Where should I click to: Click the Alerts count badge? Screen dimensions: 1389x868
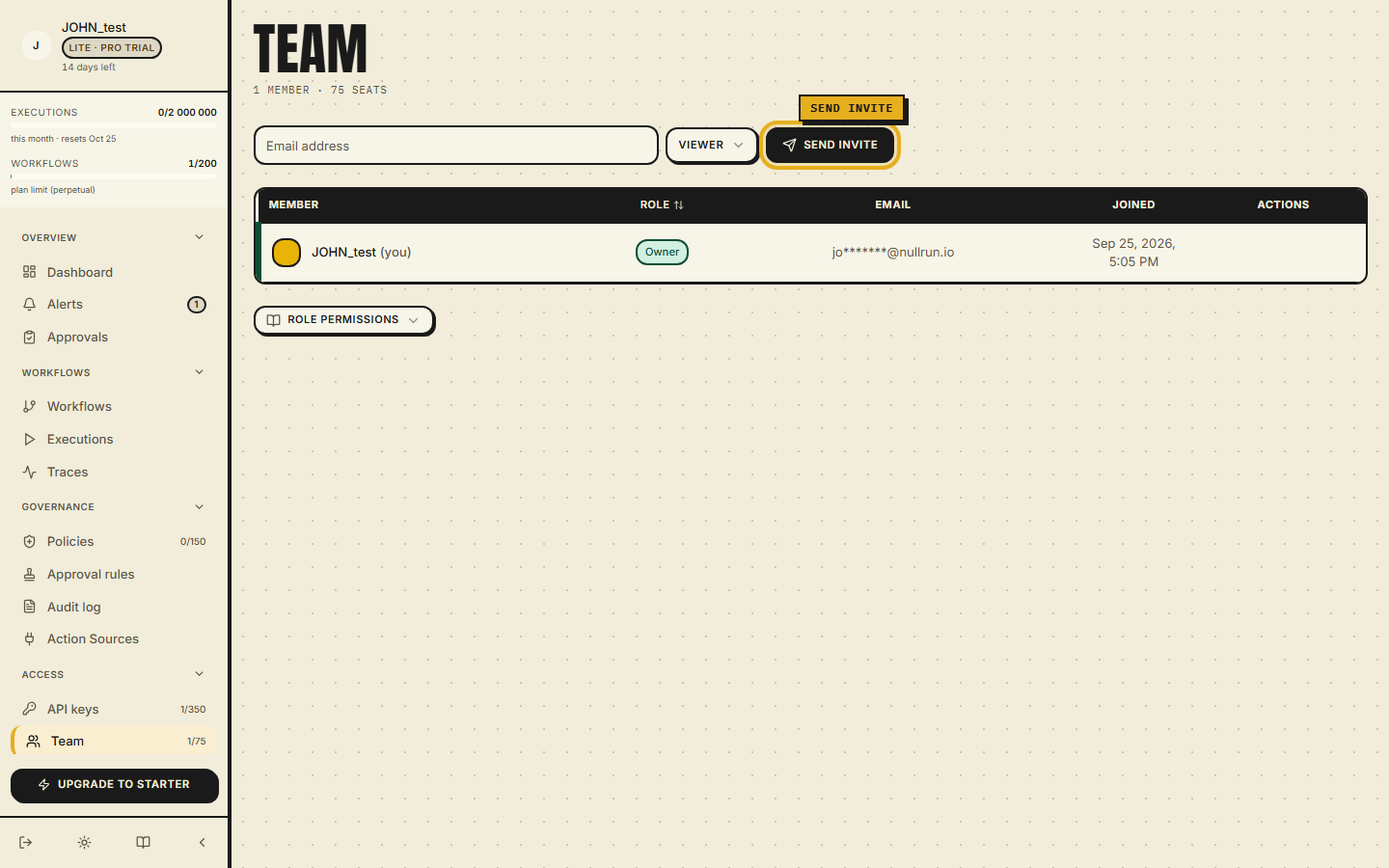(x=197, y=305)
